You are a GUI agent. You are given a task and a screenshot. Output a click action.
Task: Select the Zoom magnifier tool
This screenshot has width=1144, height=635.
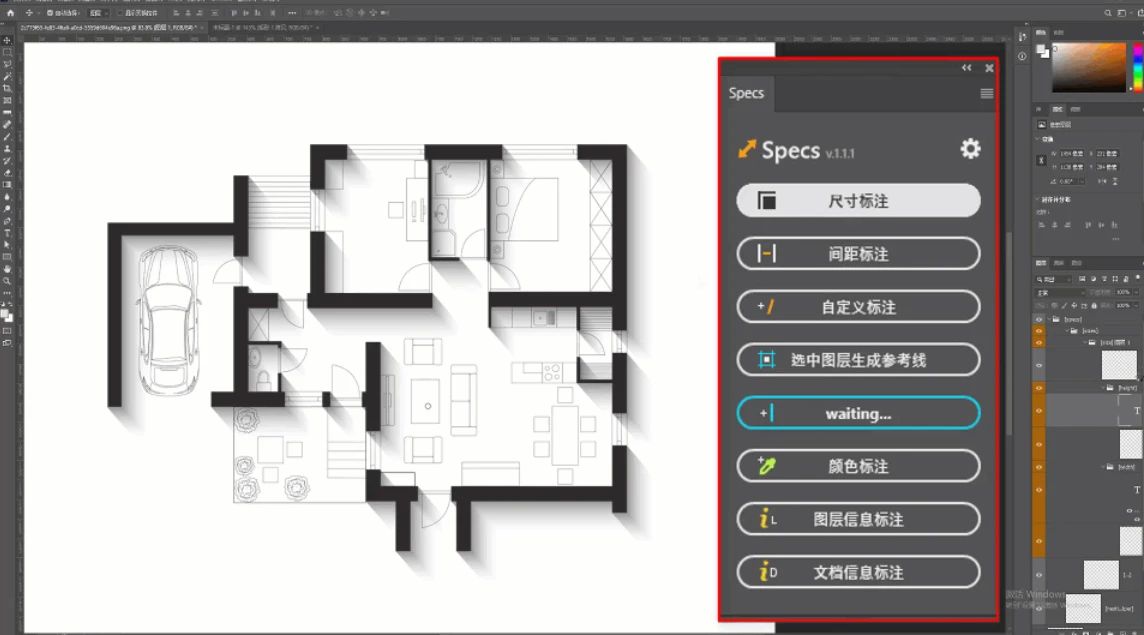[7, 281]
